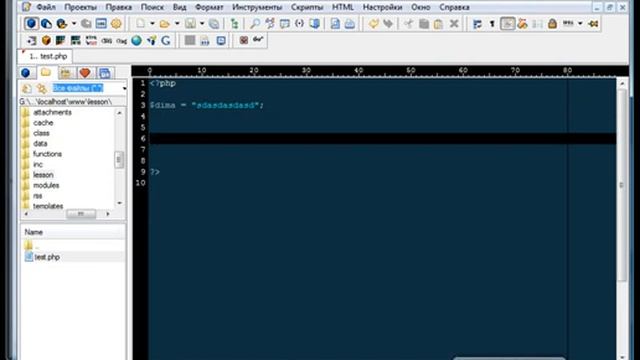Click the $dima code on line 3

point(162,105)
